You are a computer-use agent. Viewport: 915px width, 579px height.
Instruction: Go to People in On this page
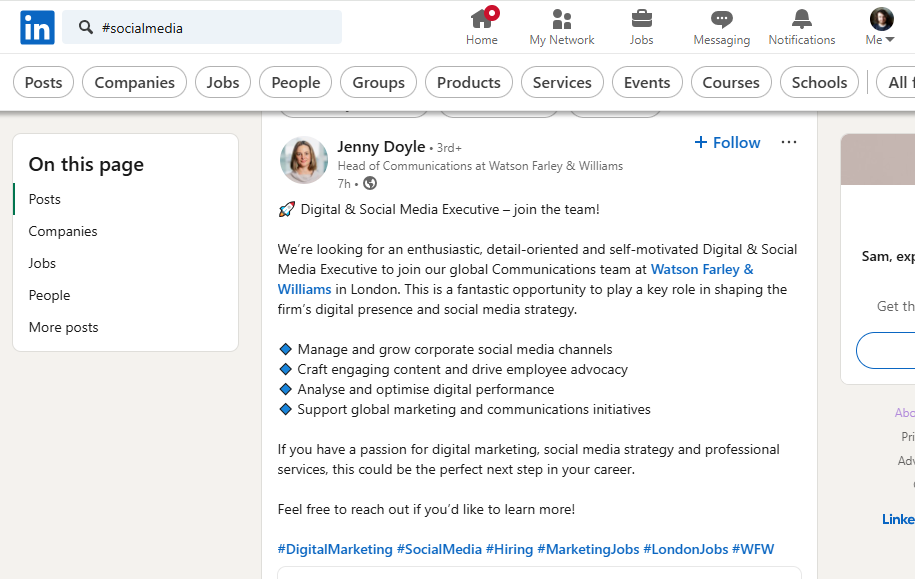coord(49,295)
